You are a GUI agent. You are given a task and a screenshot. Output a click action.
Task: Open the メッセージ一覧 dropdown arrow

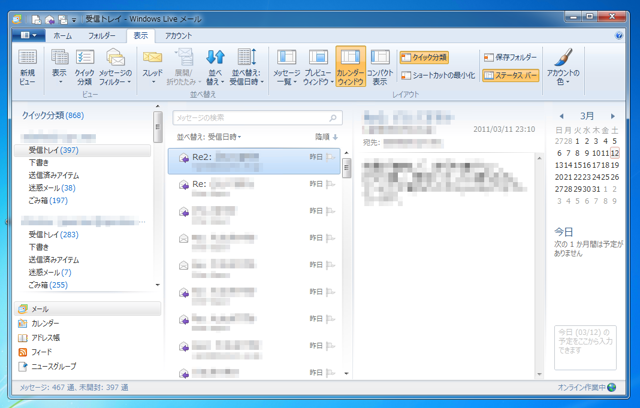click(295, 82)
